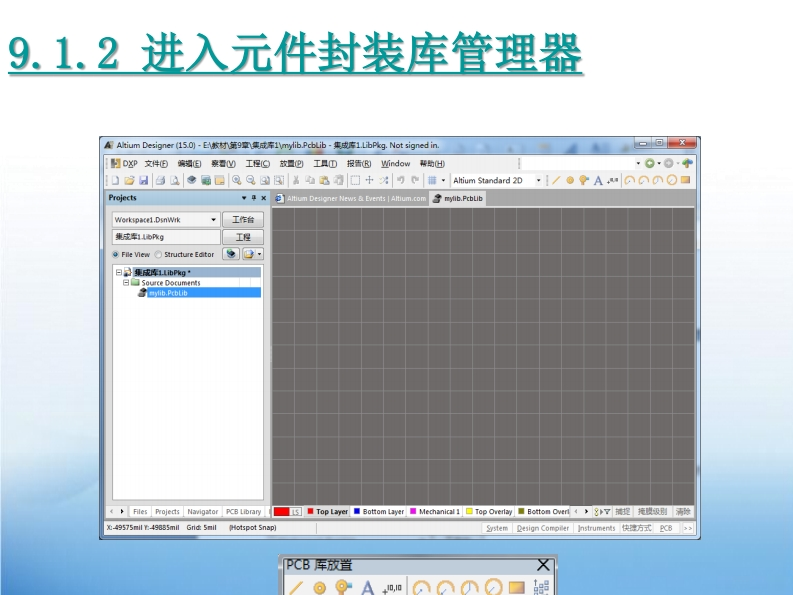Open the Projects panel options arrow menu
This screenshot has height=595, width=793.
point(244,198)
